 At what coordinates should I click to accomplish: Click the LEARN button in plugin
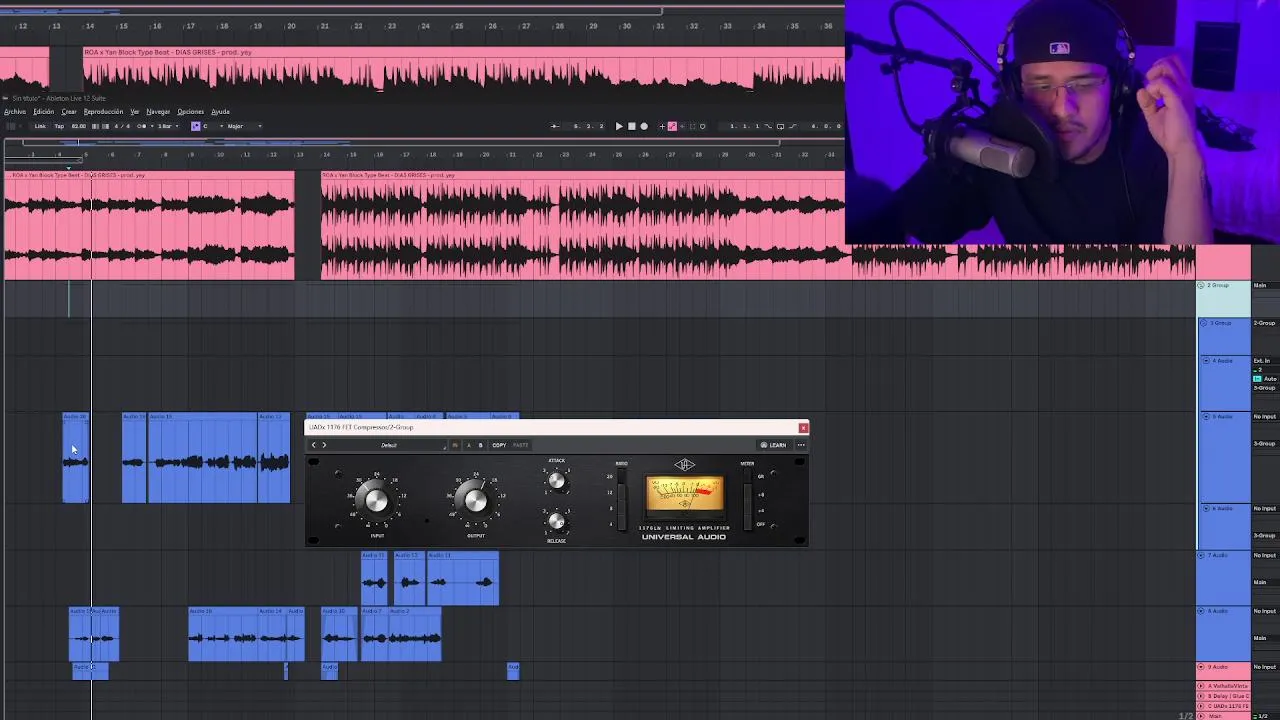pyautogui.click(x=773, y=445)
